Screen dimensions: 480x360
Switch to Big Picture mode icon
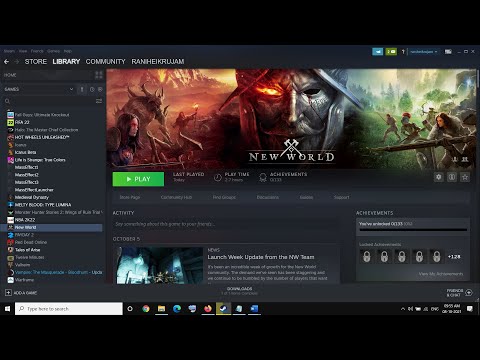(x=448, y=52)
